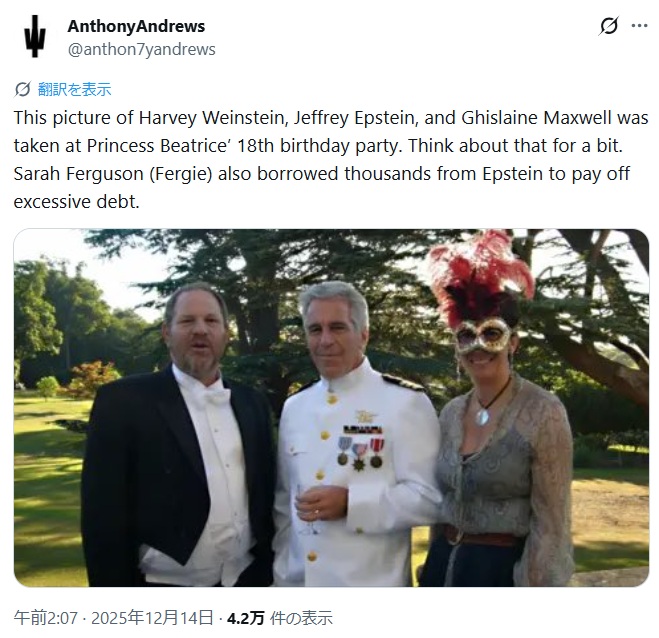
Task: Click the 2025年12月14日 date
Action: coord(152,618)
